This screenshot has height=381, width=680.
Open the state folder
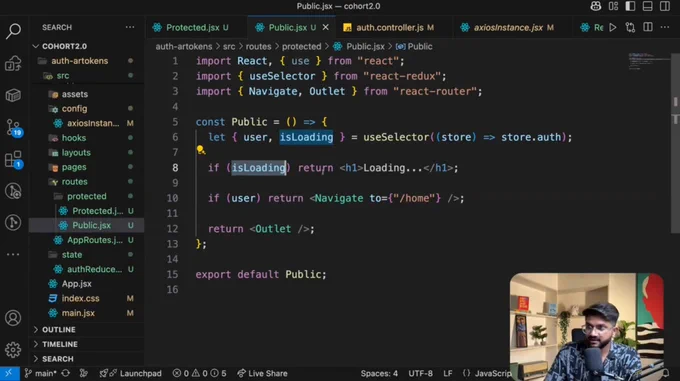(87, 254)
